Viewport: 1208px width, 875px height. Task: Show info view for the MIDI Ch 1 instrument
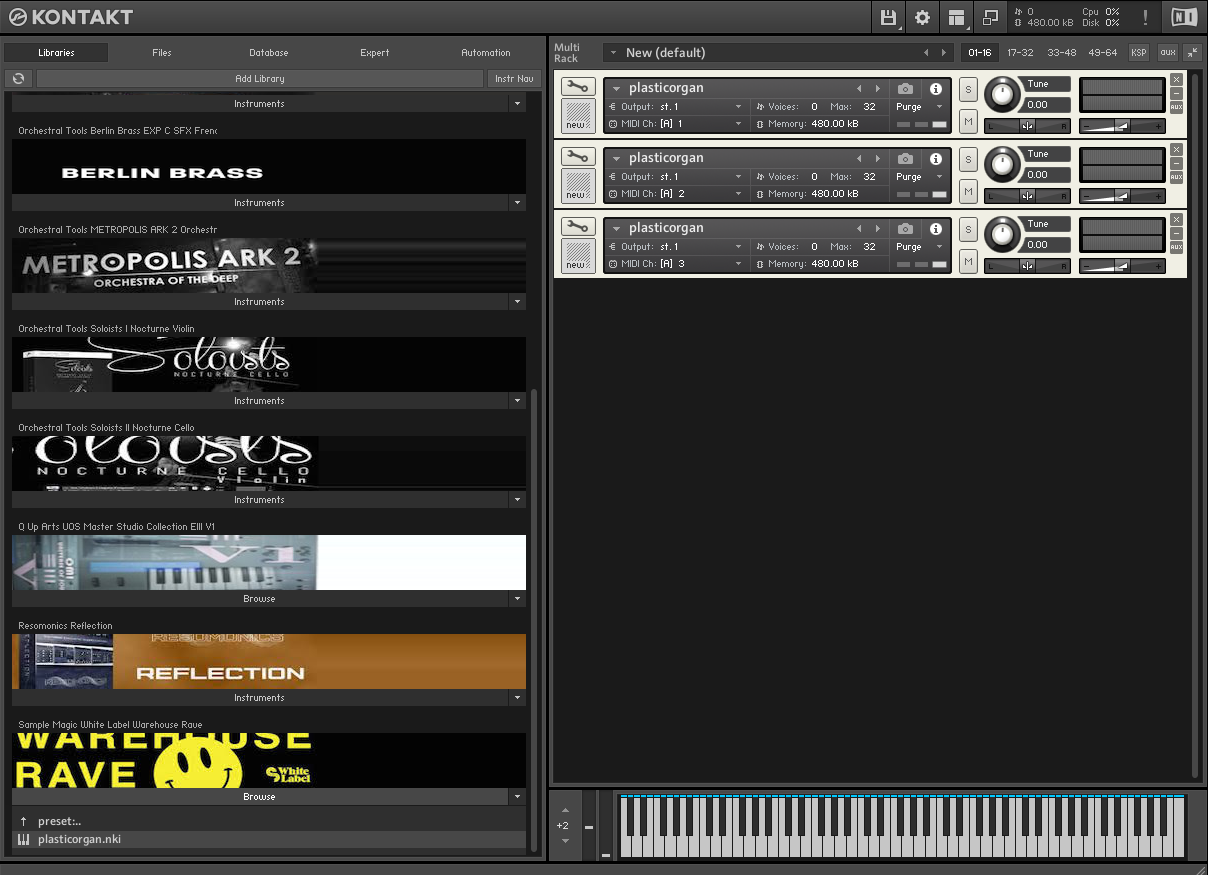pyautogui.click(x=936, y=89)
